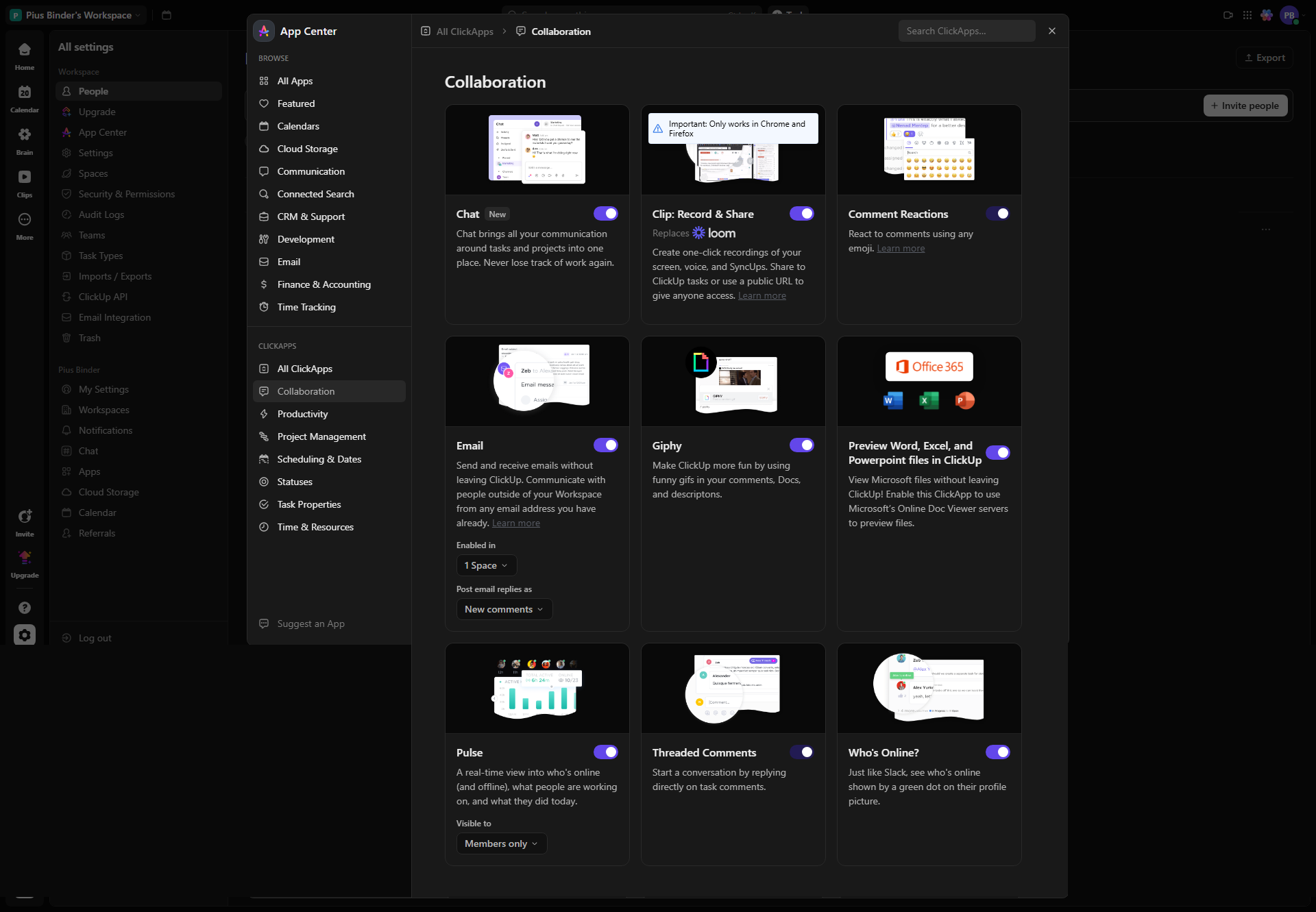Open the 1 Space dropdown
1316x912 pixels.
point(487,565)
